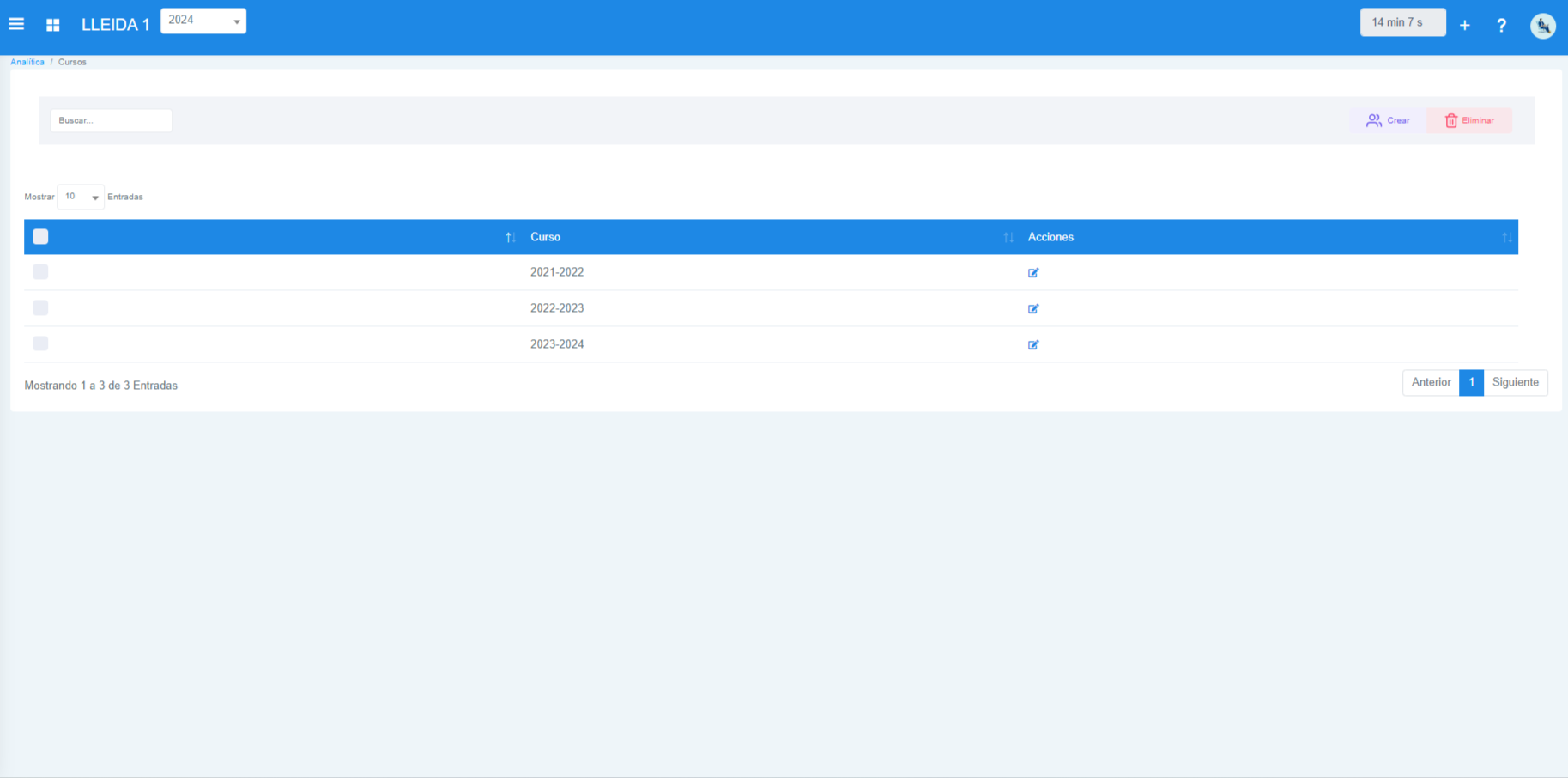Screen dimensions: 1568x778
Task: Check the 2023-2024 row checkbox
Action: point(40,343)
